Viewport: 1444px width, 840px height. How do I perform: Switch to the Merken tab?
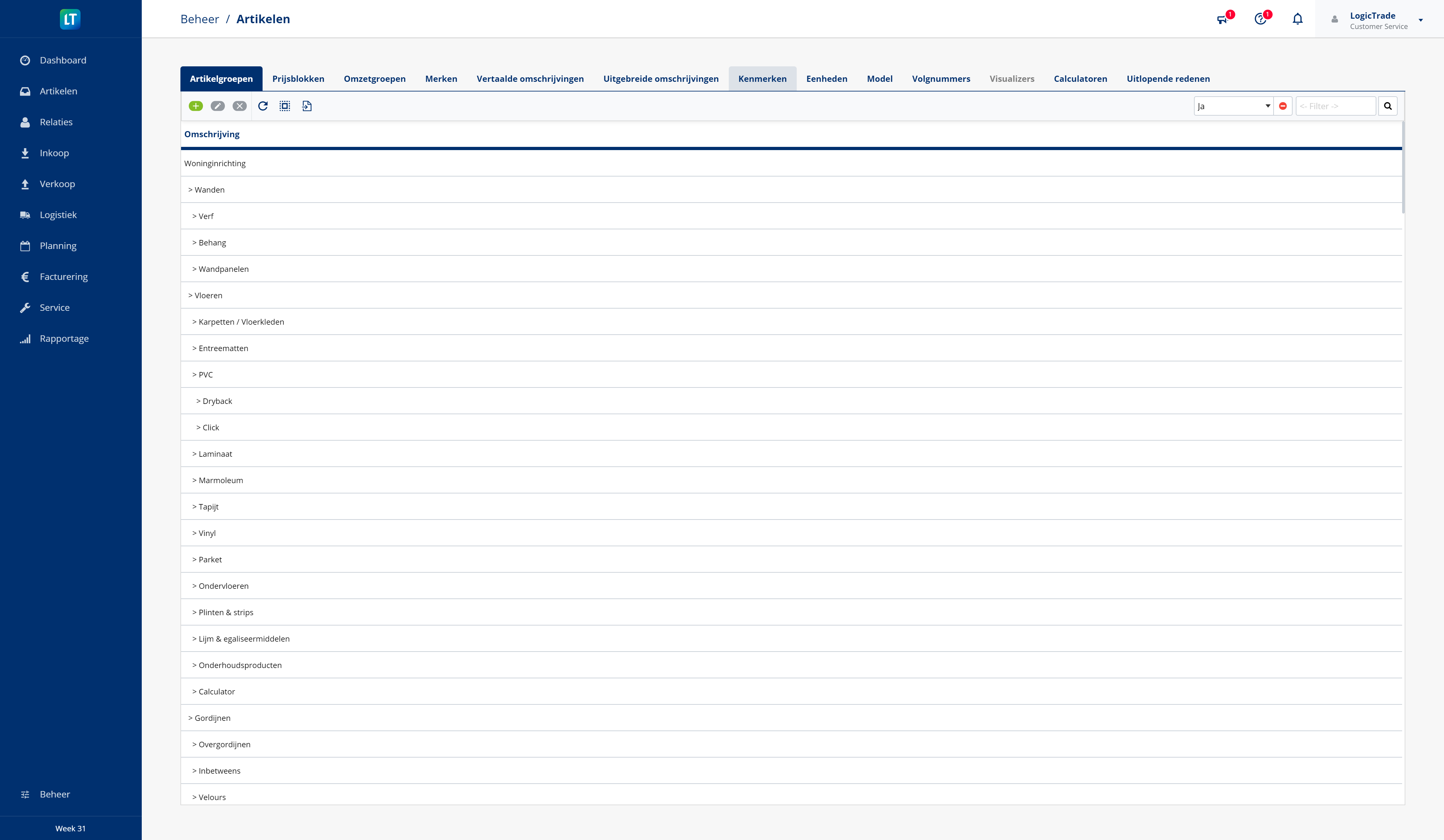441,79
